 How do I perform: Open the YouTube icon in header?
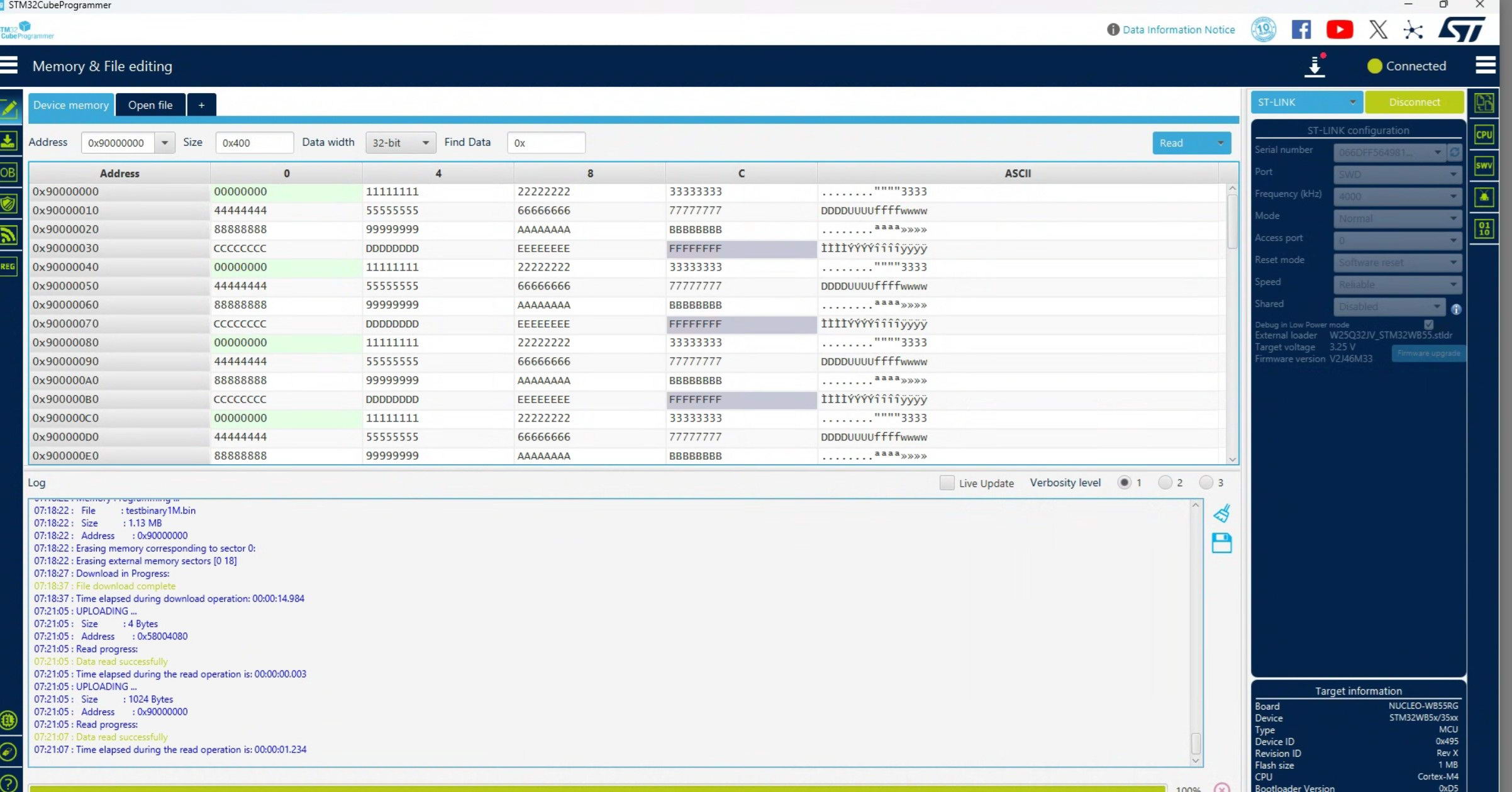tap(1339, 30)
